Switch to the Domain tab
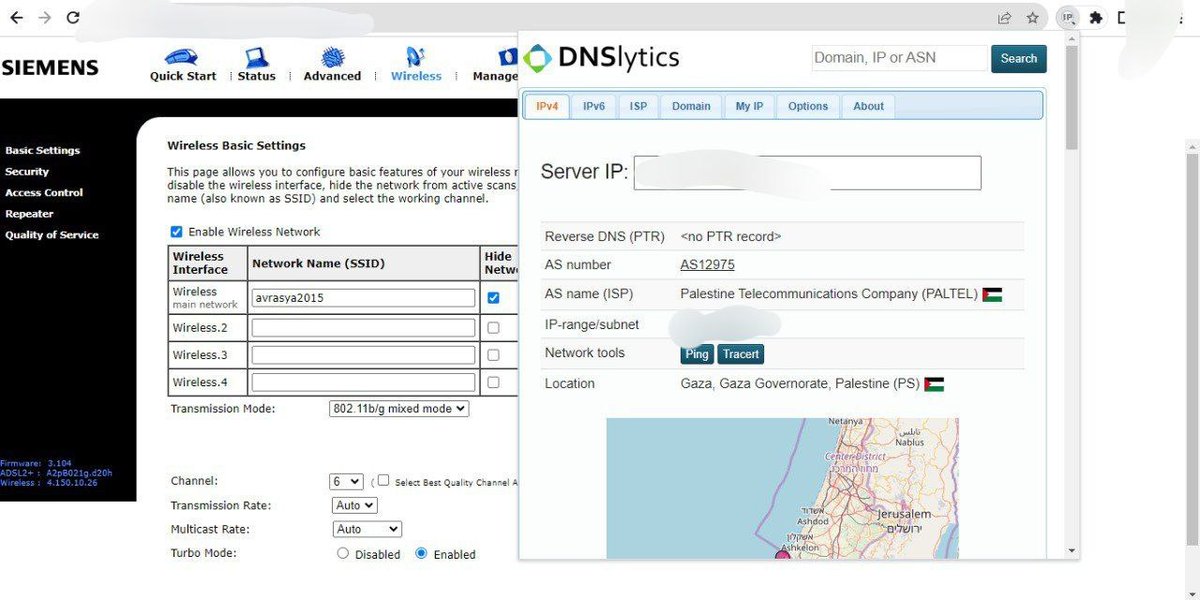Viewport: 1200px width, 600px height. tap(691, 106)
